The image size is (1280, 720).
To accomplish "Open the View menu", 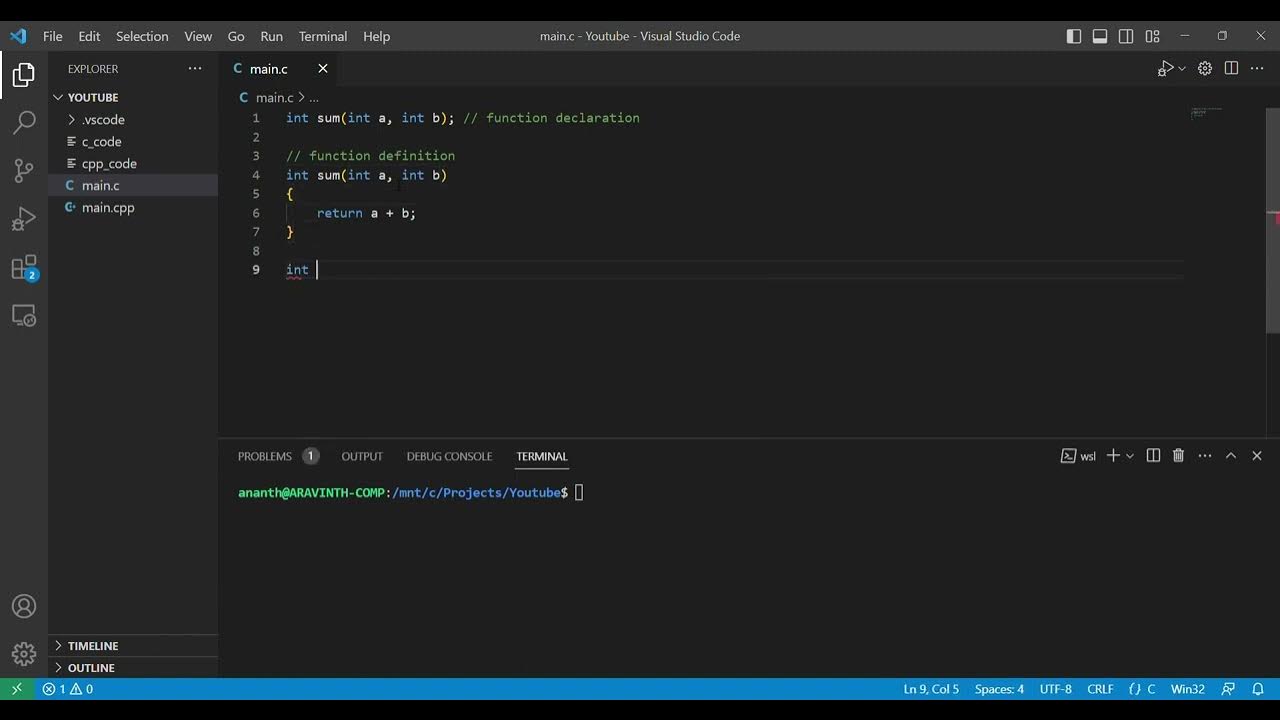I will pyautogui.click(x=198, y=36).
